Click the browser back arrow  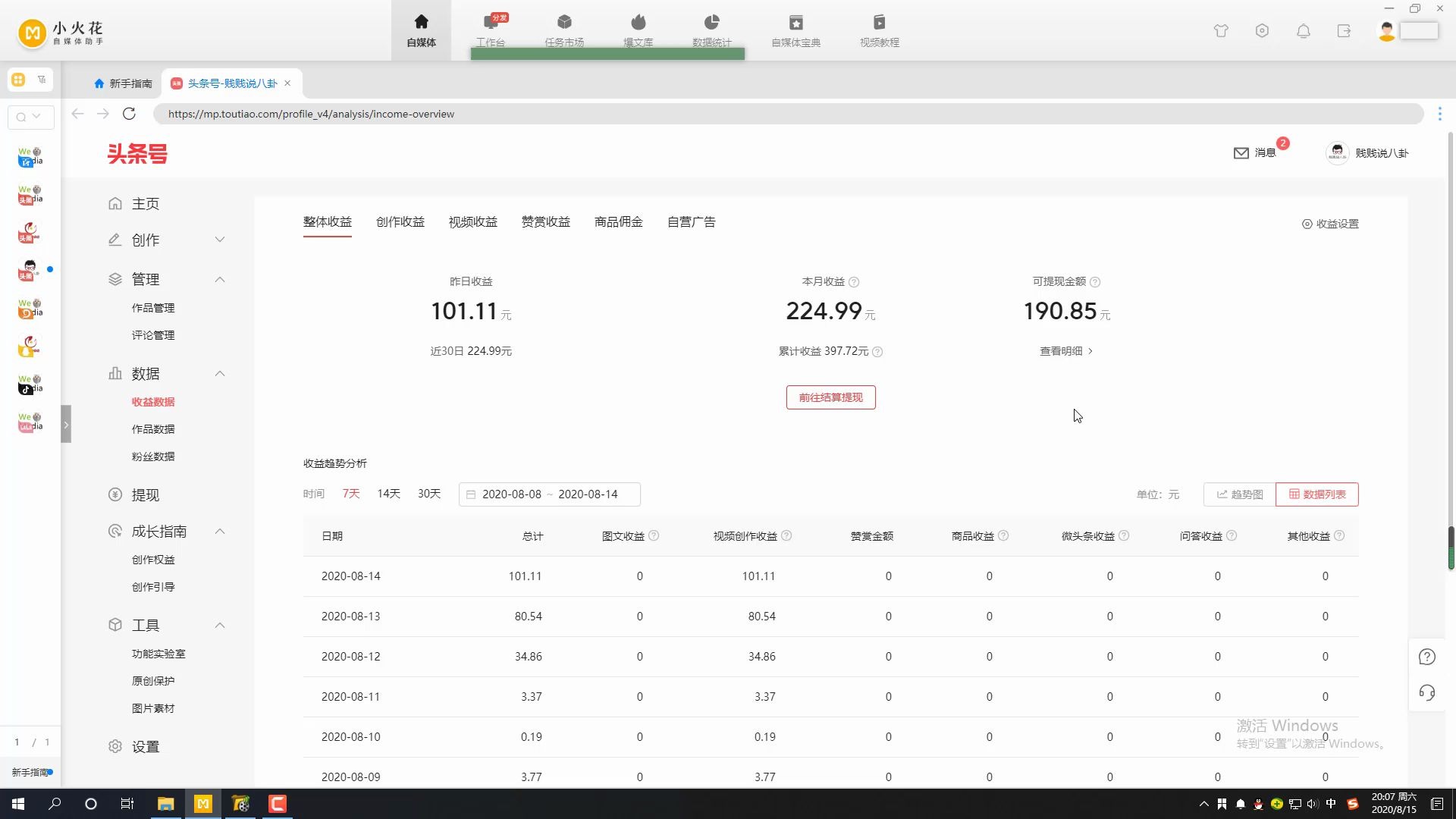pos(77,114)
